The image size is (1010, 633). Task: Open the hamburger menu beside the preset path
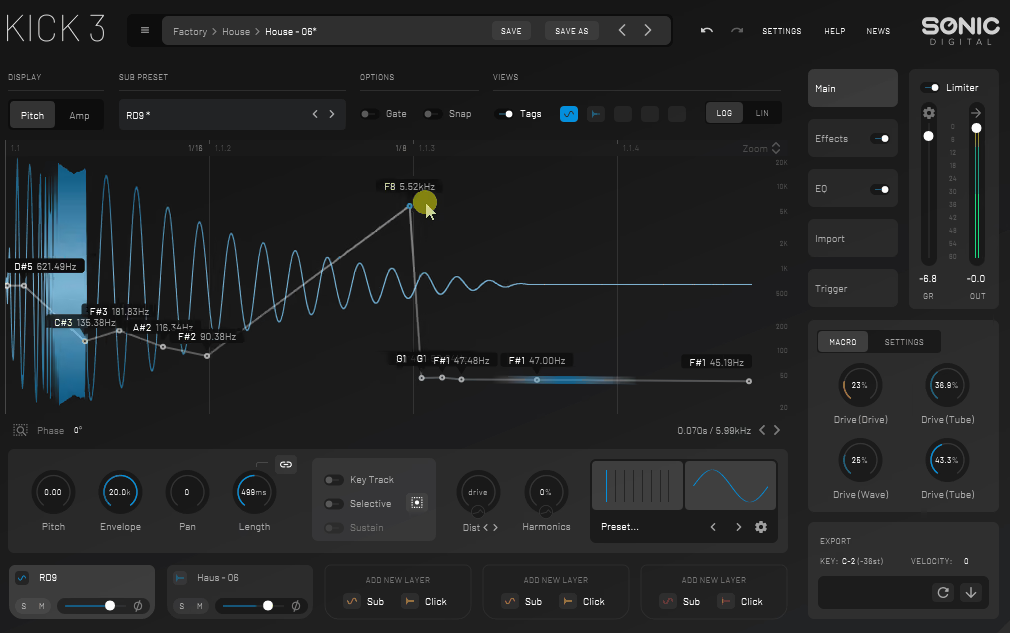145,30
